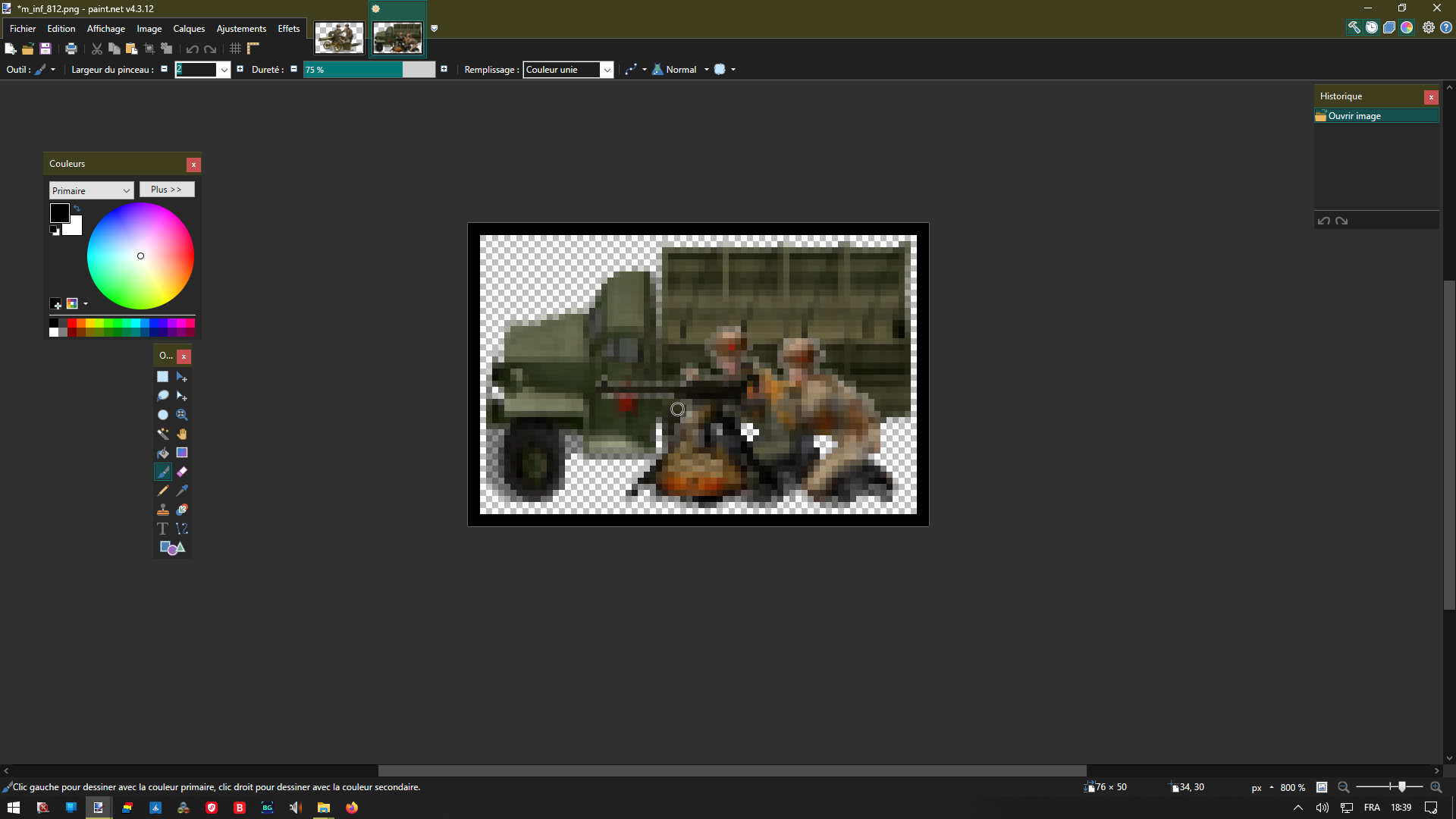Screen dimensions: 1456x819
Task: Decrease brush width with minus button
Action: tap(164, 69)
